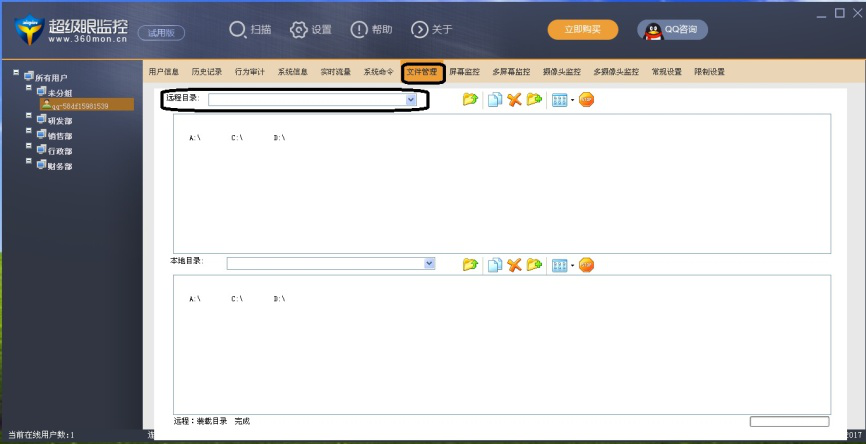866x444 pixels.
Task: Switch to 实时流量 tab
Action: point(336,72)
